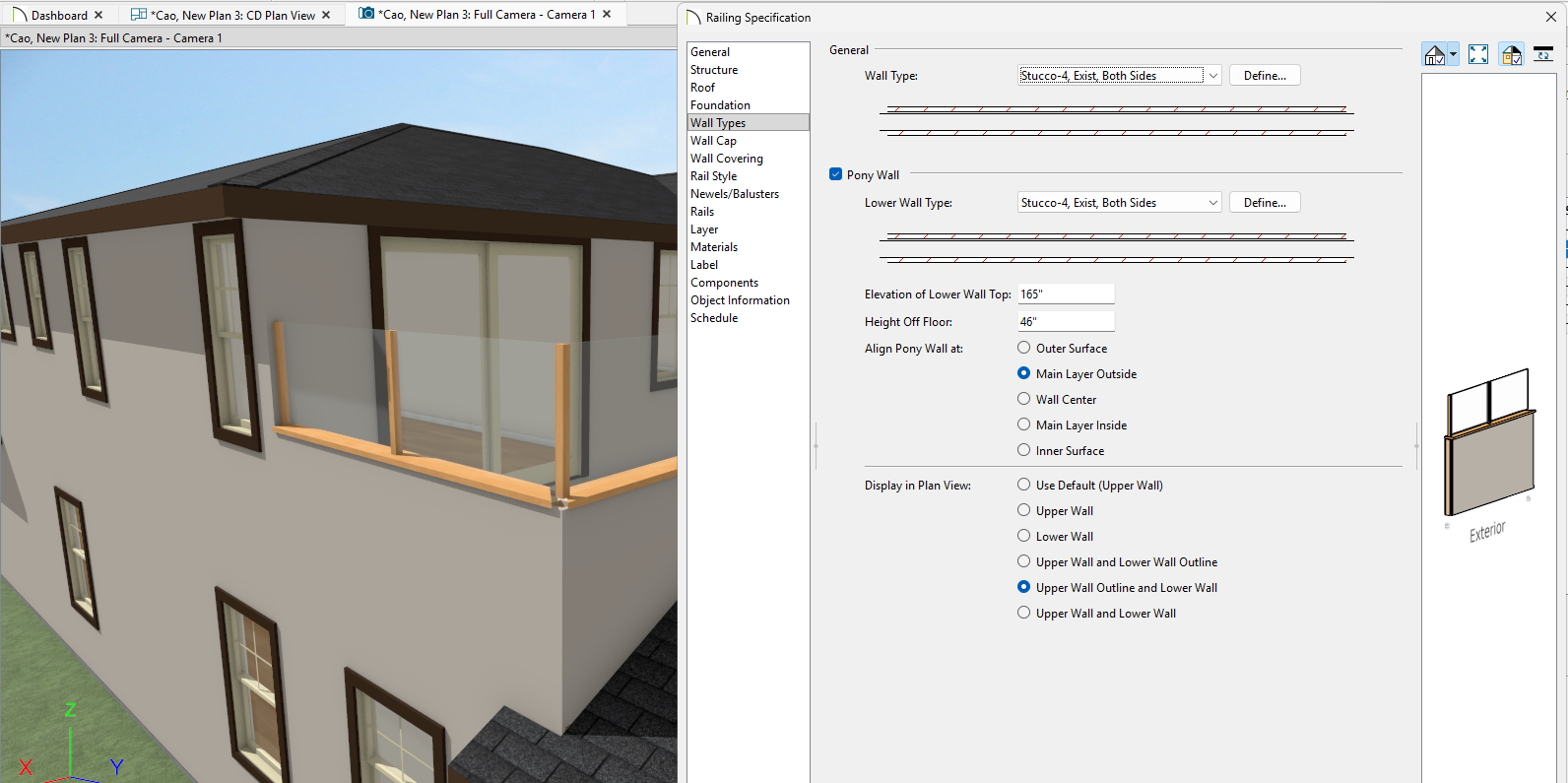Click Define button next to Wall Type
The width and height of the screenshot is (1568, 783).
[x=1265, y=76]
